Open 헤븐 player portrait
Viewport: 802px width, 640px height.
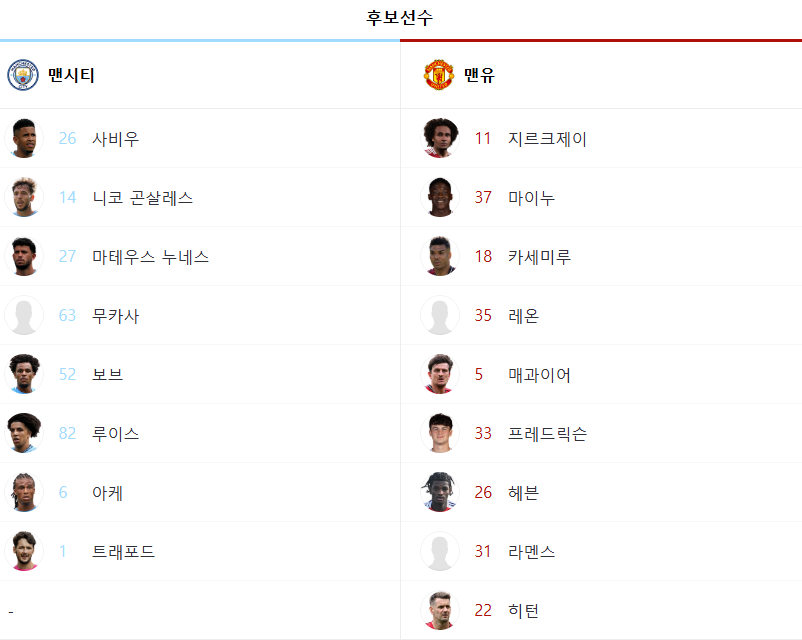(440, 492)
